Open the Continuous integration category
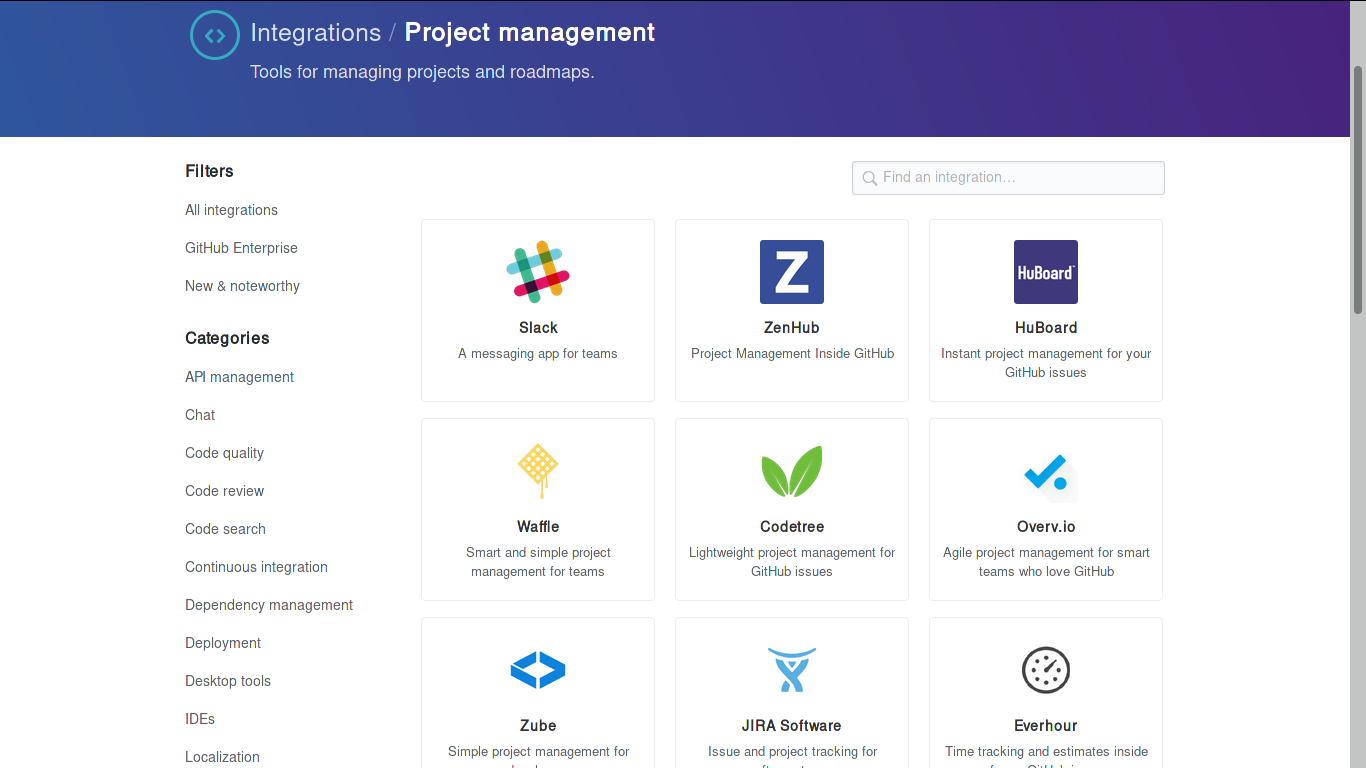Screen dimensions: 1366x768 click(x=256, y=567)
